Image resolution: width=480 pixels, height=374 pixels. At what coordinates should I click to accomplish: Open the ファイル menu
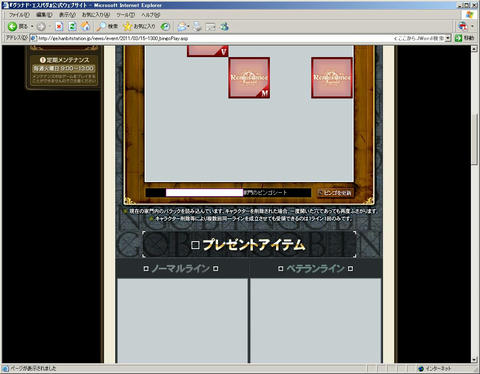pos(19,15)
